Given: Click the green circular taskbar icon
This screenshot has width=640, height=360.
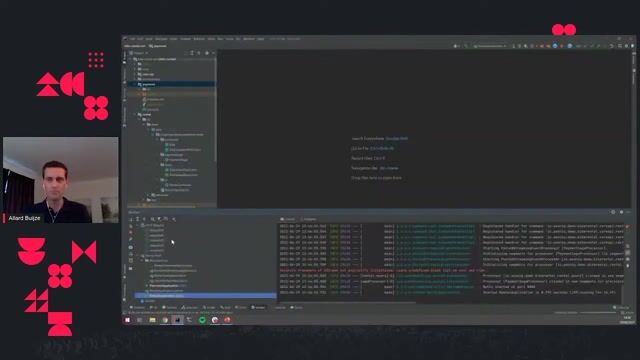Looking at the screenshot, I should click(202, 320).
